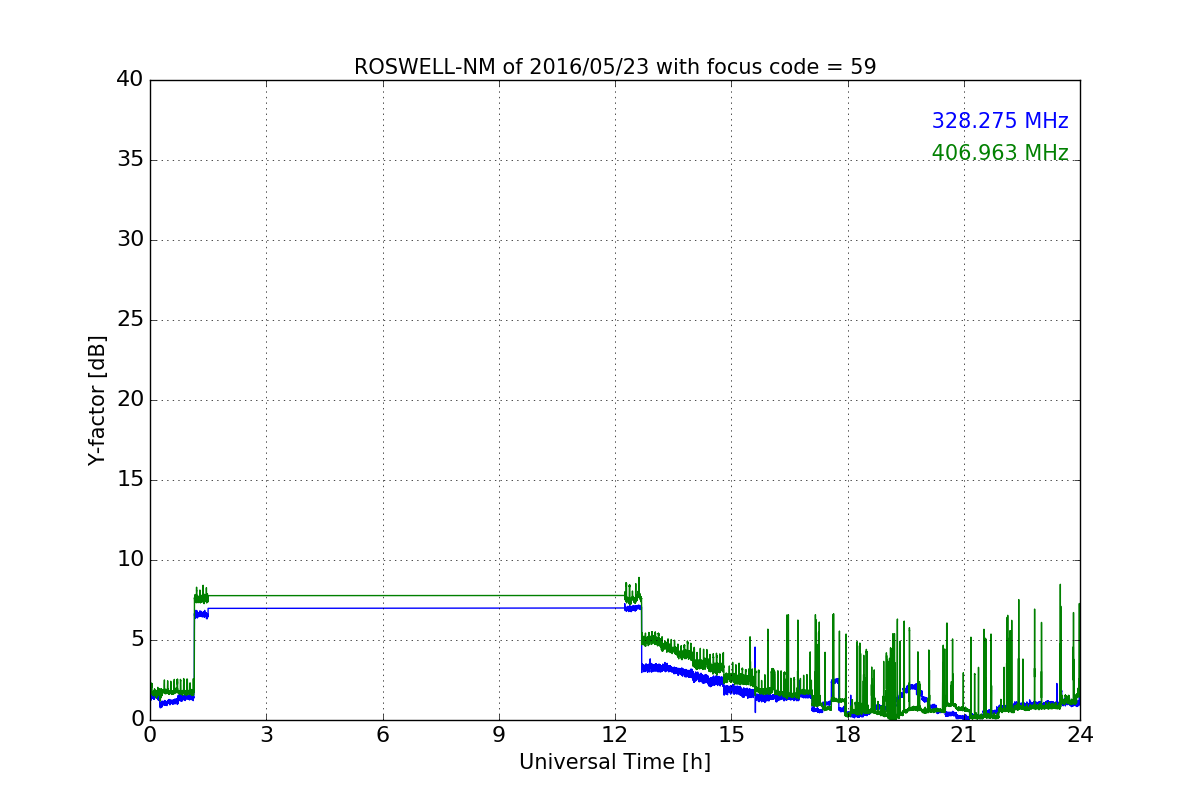1200x800 pixels.
Task: Click the y-axis tick label '15'
Action: (x=130, y=480)
